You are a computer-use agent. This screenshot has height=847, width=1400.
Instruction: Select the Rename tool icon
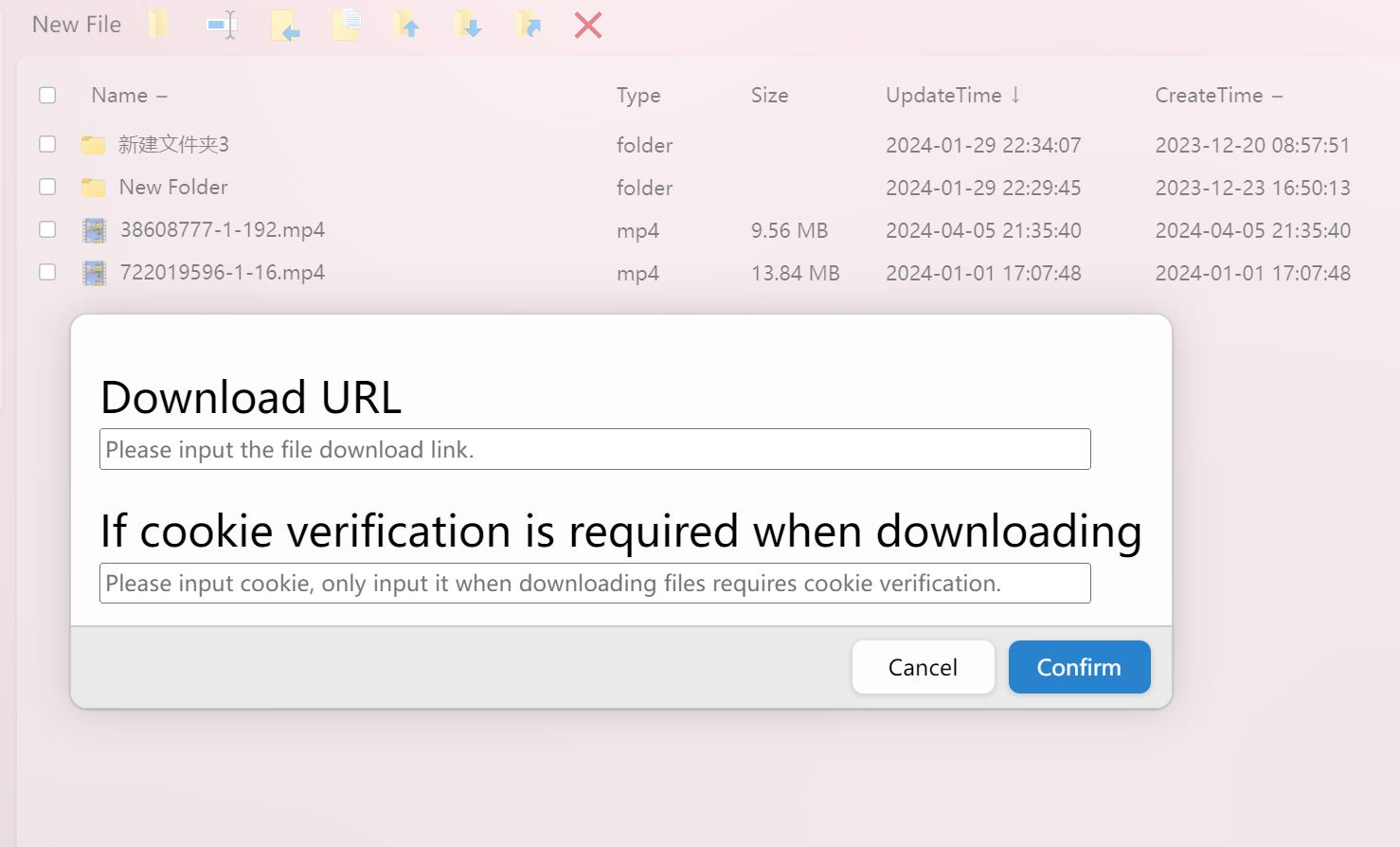click(220, 25)
